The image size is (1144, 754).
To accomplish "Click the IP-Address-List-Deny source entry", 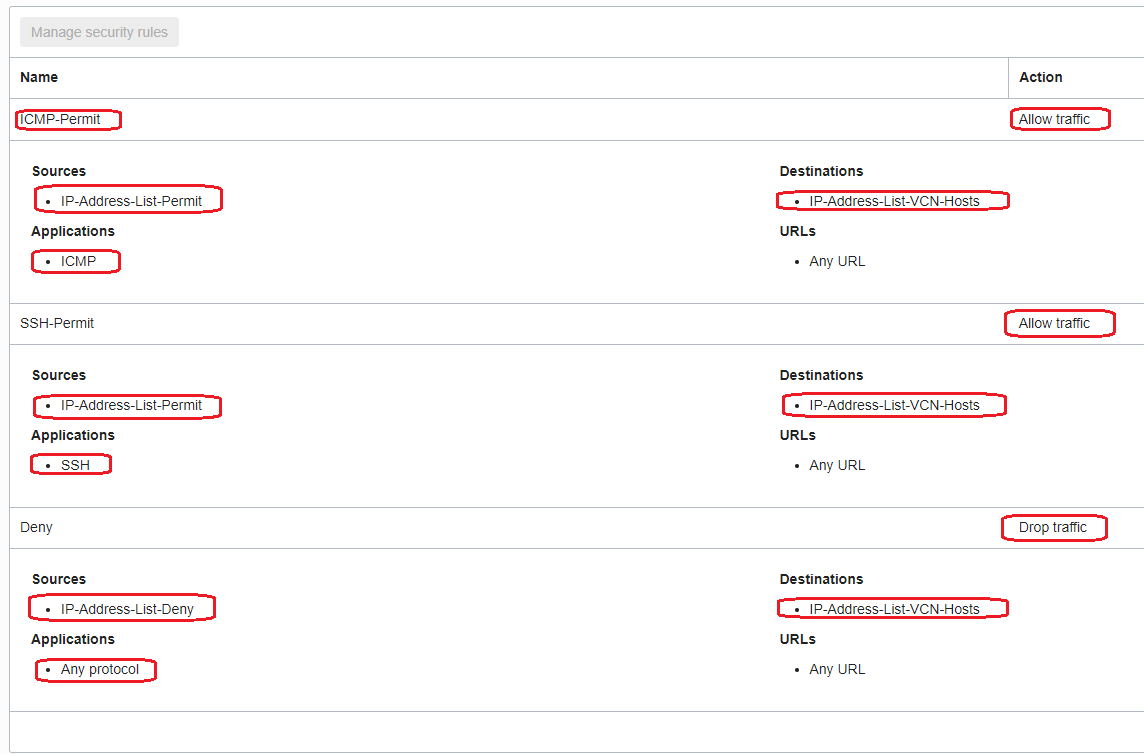I will coord(127,609).
